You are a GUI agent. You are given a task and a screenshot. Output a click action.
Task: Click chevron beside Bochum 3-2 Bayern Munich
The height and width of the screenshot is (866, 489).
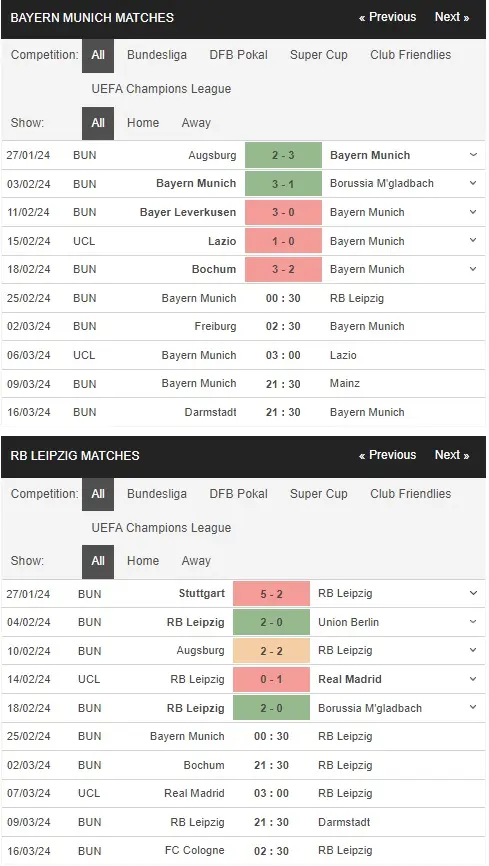(x=473, y=269)
